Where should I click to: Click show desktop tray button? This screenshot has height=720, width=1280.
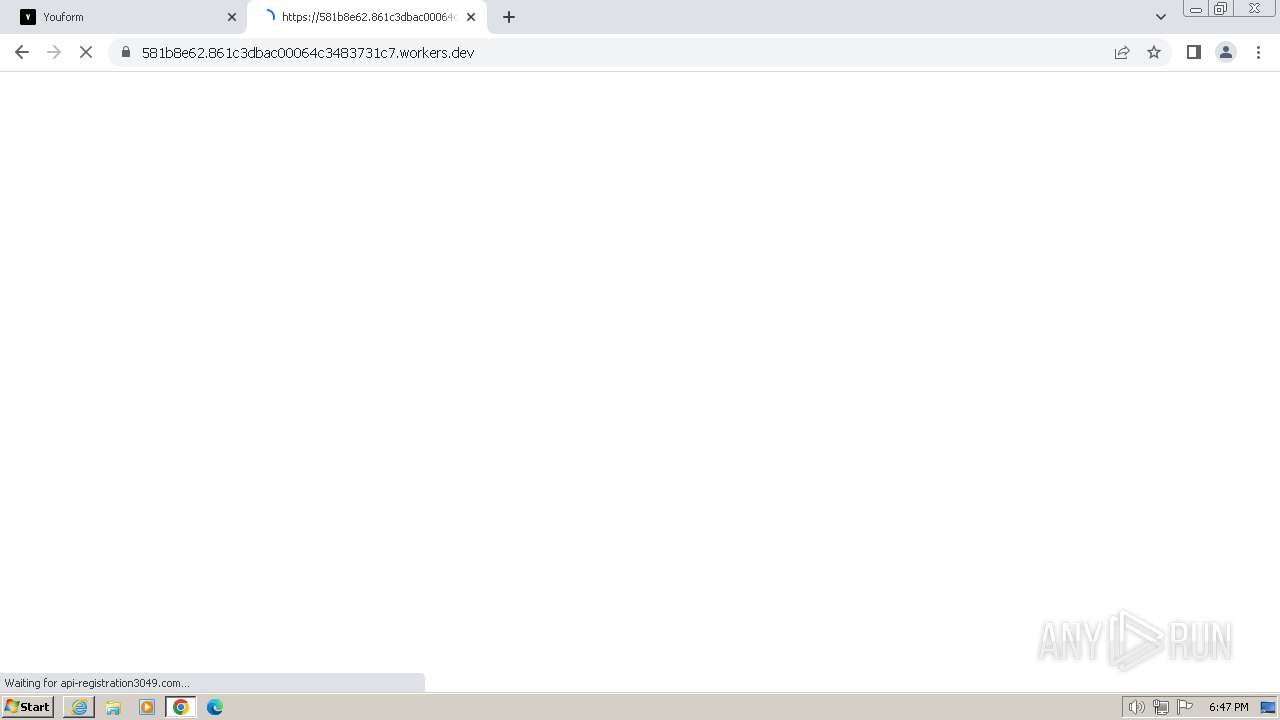coord(1268,707)
